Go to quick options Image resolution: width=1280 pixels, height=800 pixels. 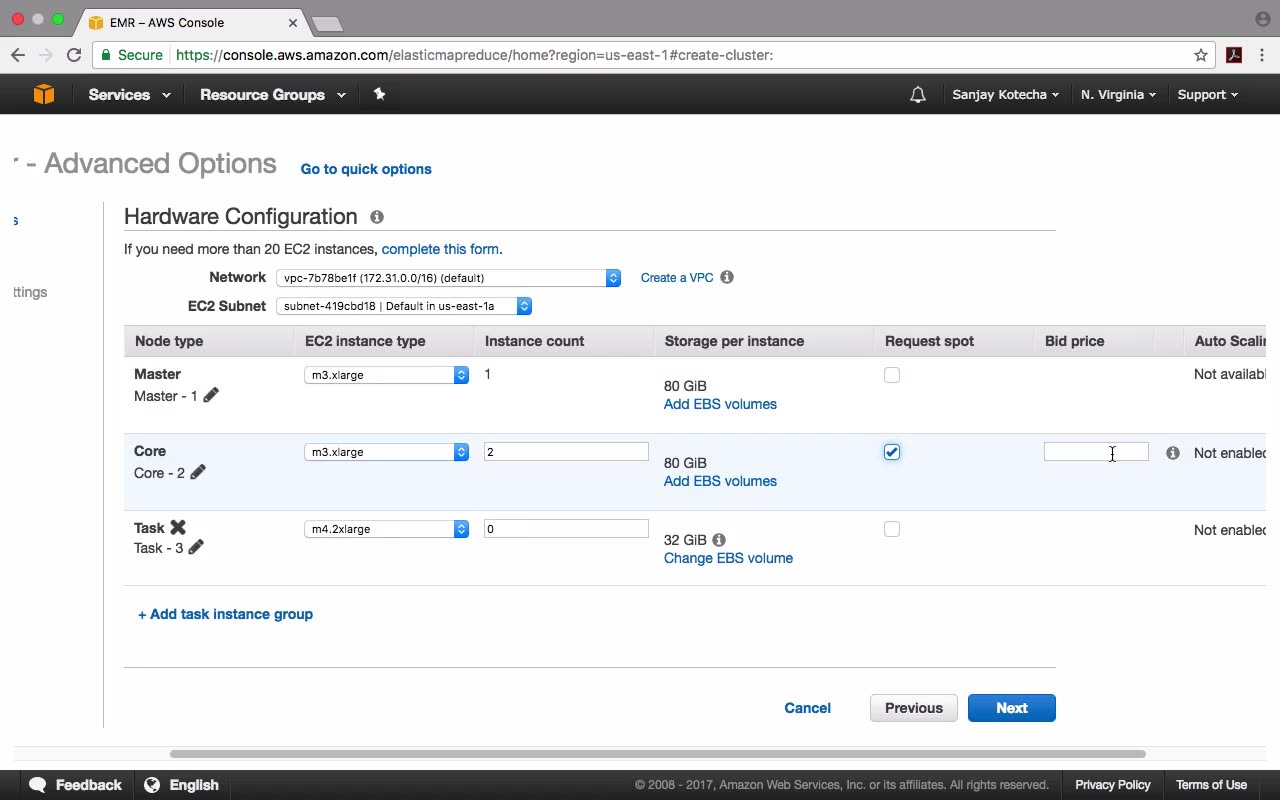click(x=366, y=169)
